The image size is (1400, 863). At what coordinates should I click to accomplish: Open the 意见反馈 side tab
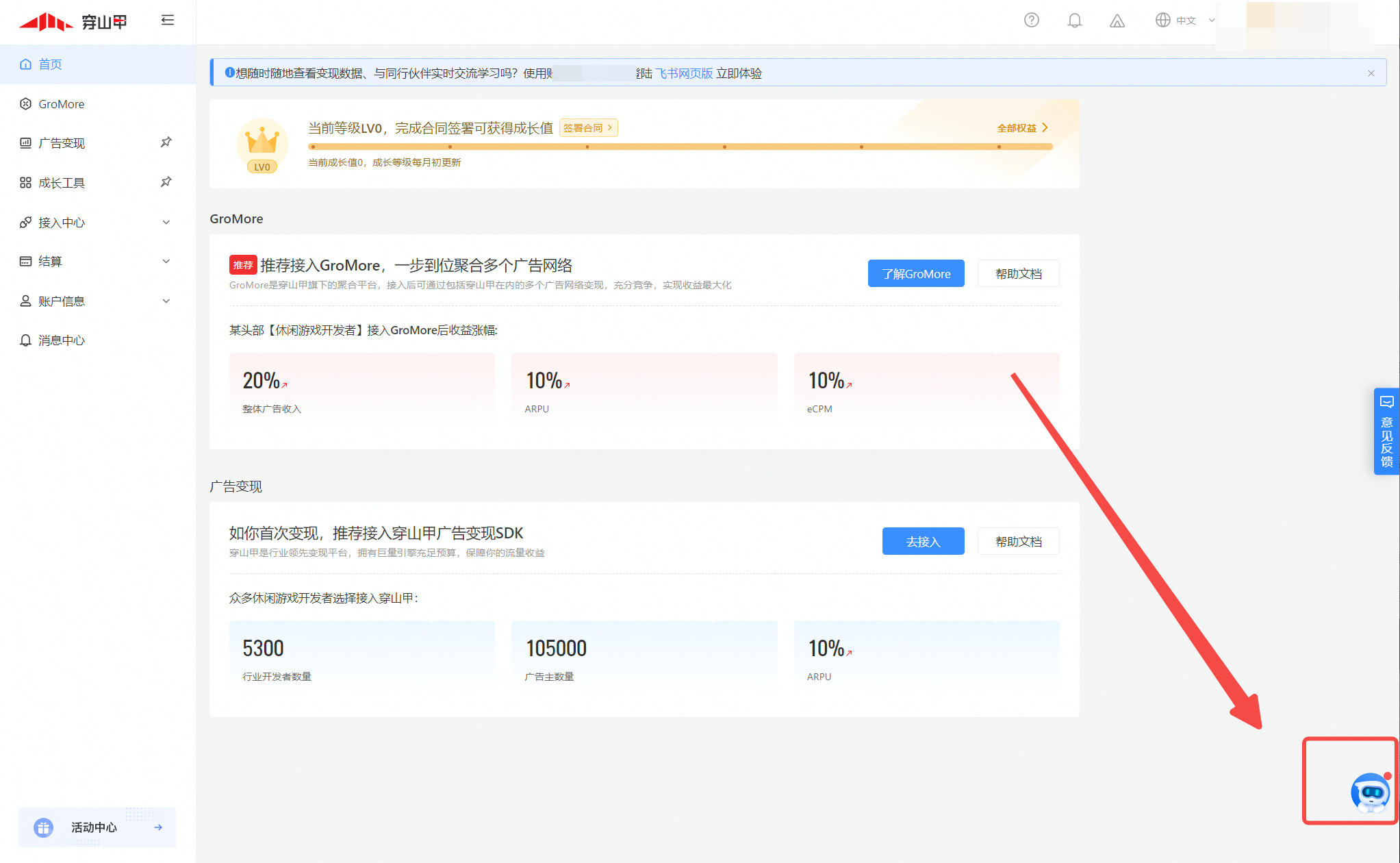(x=1387, y=431)
